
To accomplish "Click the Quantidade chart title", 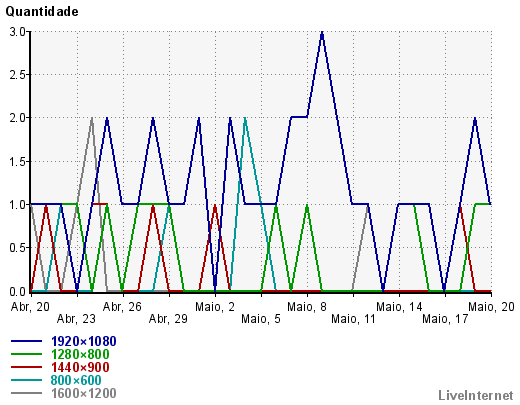I will point(42,12).
